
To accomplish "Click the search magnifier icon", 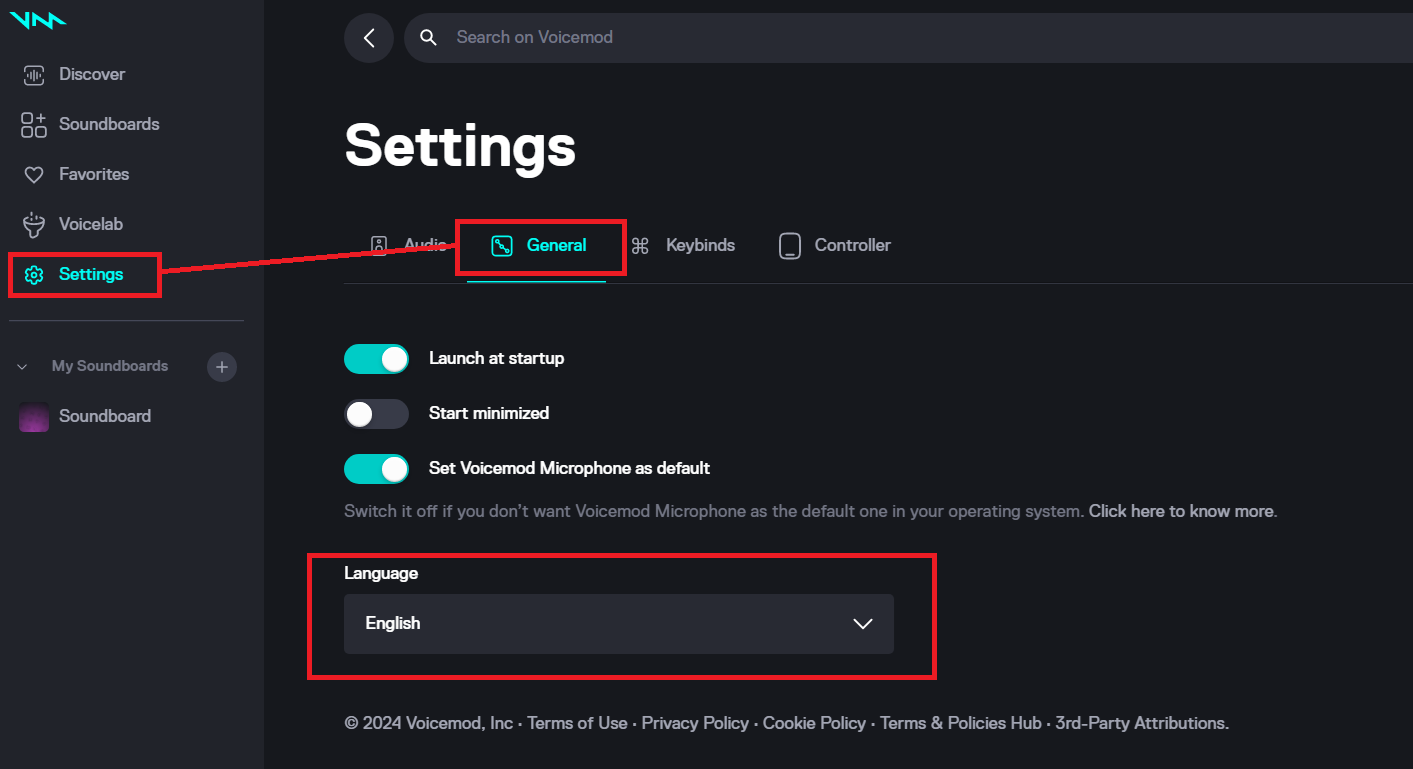I will 428,37.
